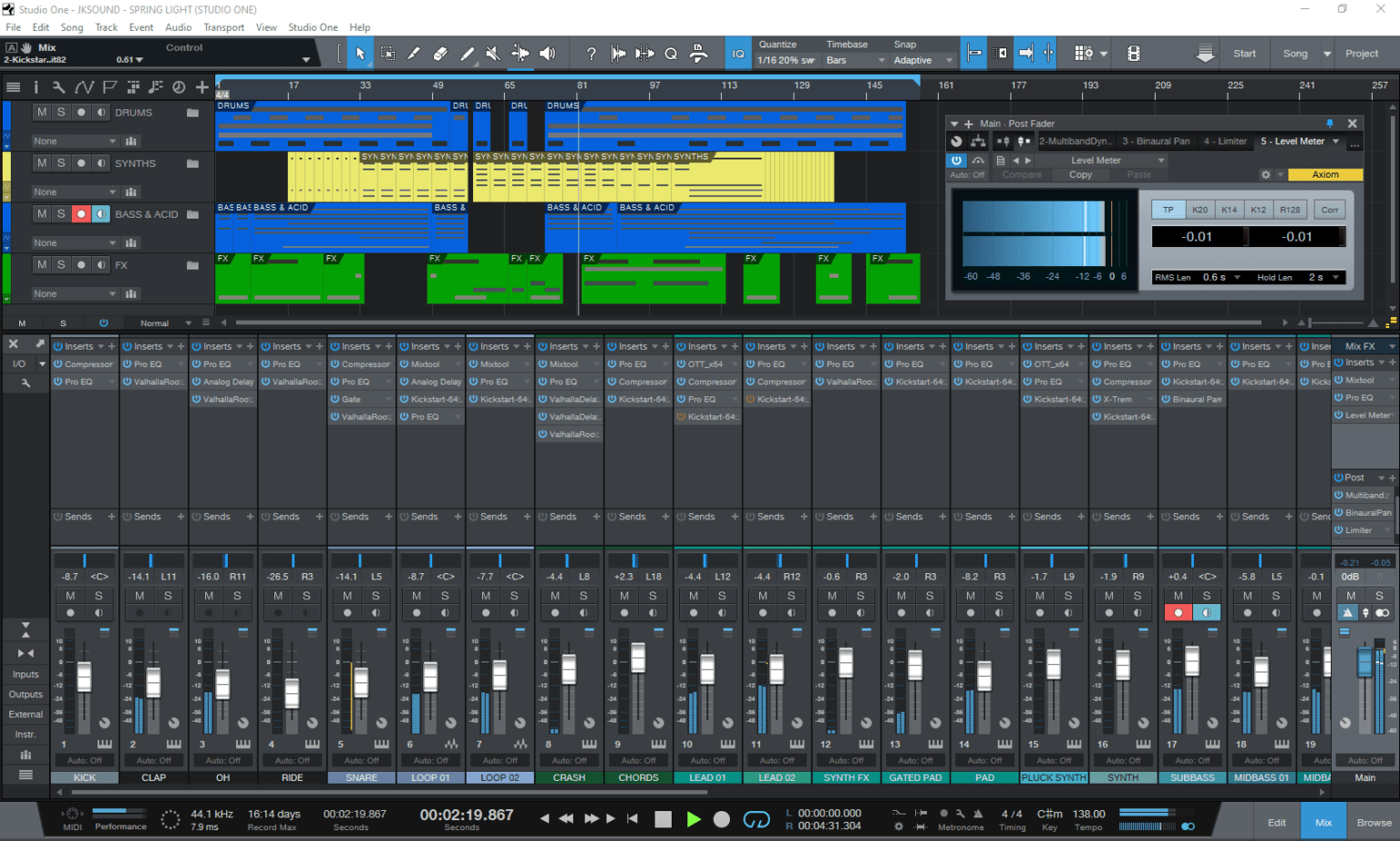Disable record arm on BASS & ACID track
The height and width of the screenshot is (841, 1400).
pyautogui.click(x=81, y=214)
